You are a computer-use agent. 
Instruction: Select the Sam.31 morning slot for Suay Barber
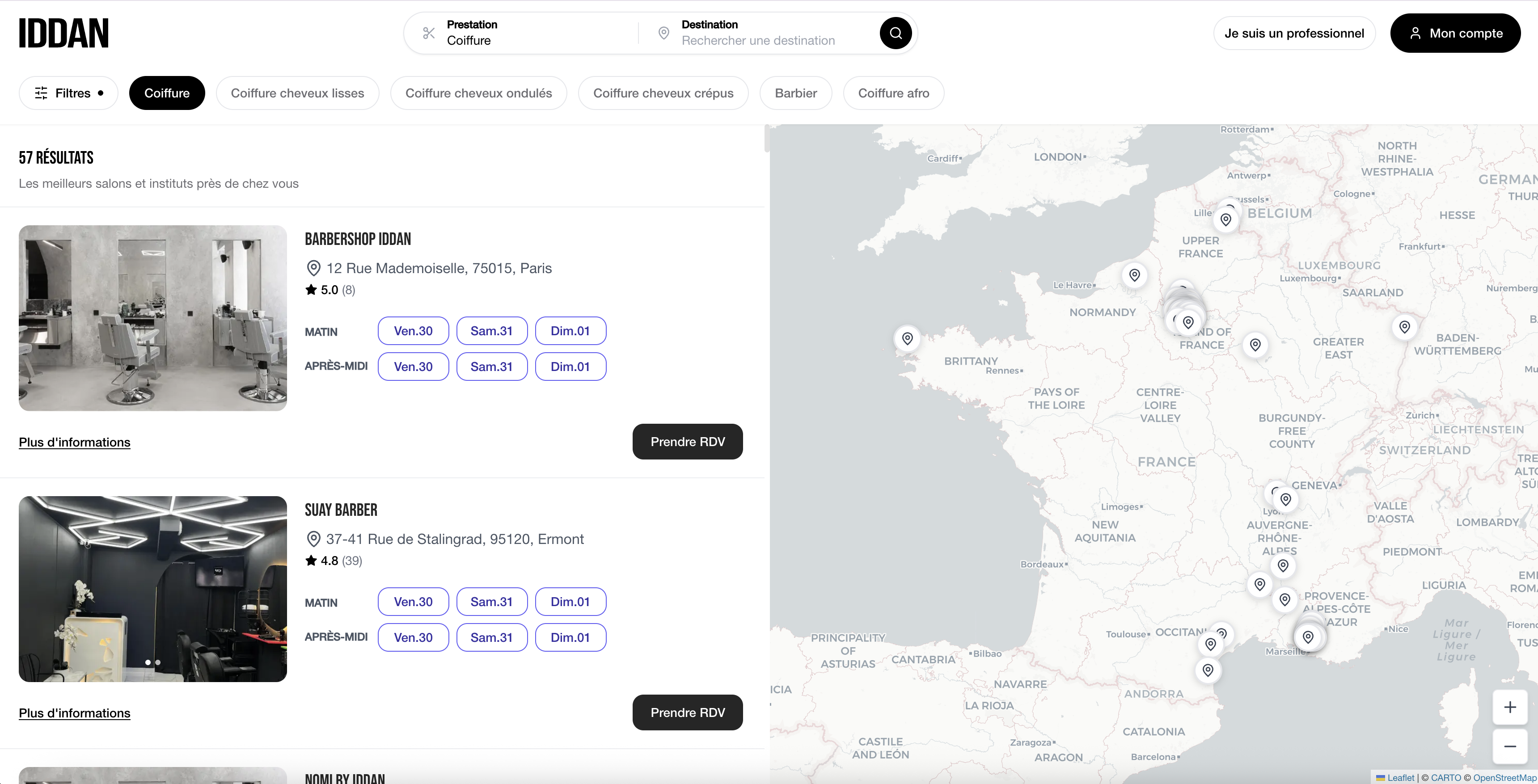coord(491,601)
